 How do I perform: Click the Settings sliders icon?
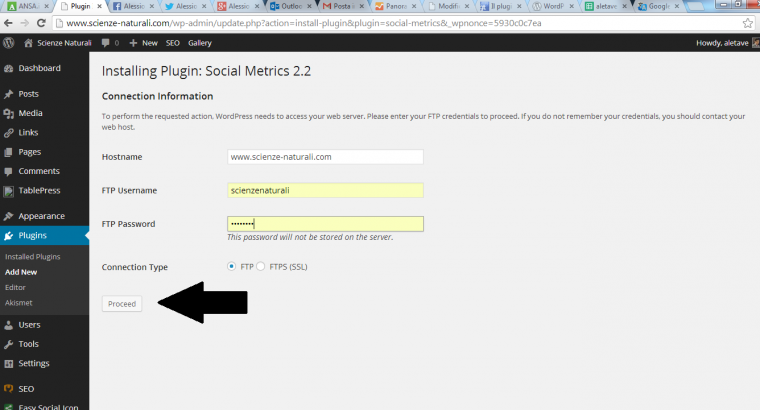click(x=8, y=363)
